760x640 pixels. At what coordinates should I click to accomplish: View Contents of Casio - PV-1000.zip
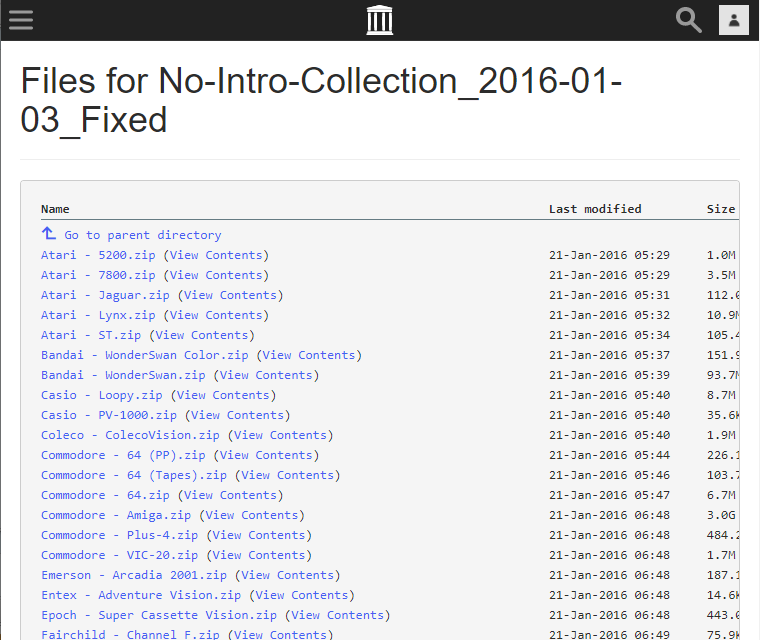tap(237, 415)
